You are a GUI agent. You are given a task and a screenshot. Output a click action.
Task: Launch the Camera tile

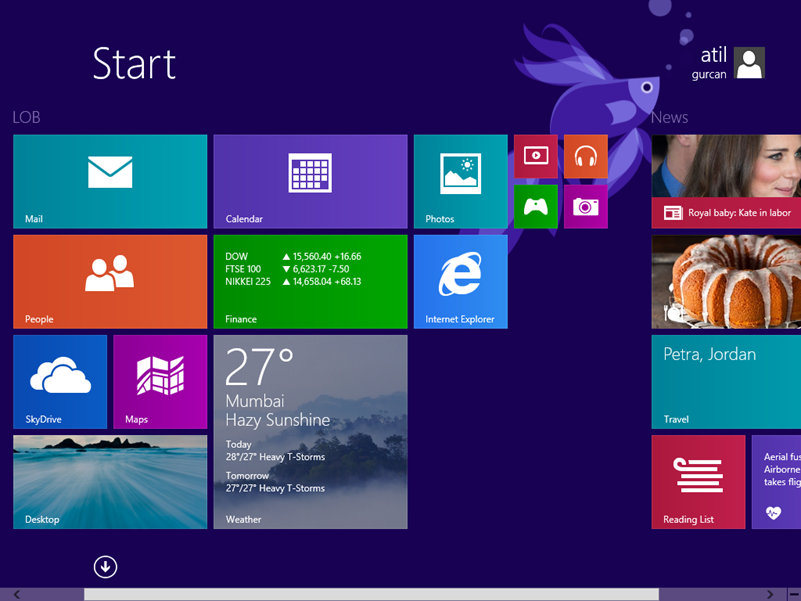tap(585, 206)
